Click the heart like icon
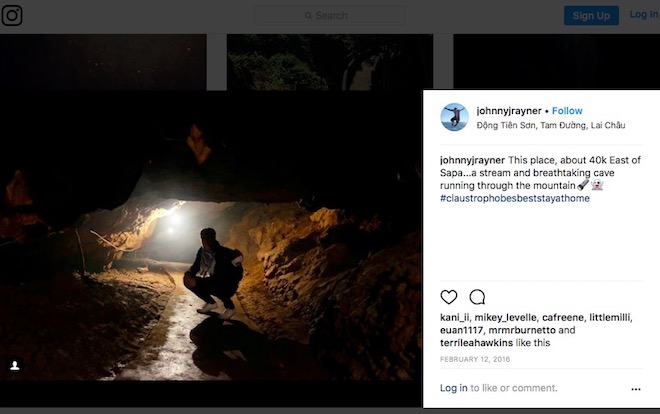Image resolution: width=660 pixels, height=414 pixels. pyautogui.click(x=449, y=297)
